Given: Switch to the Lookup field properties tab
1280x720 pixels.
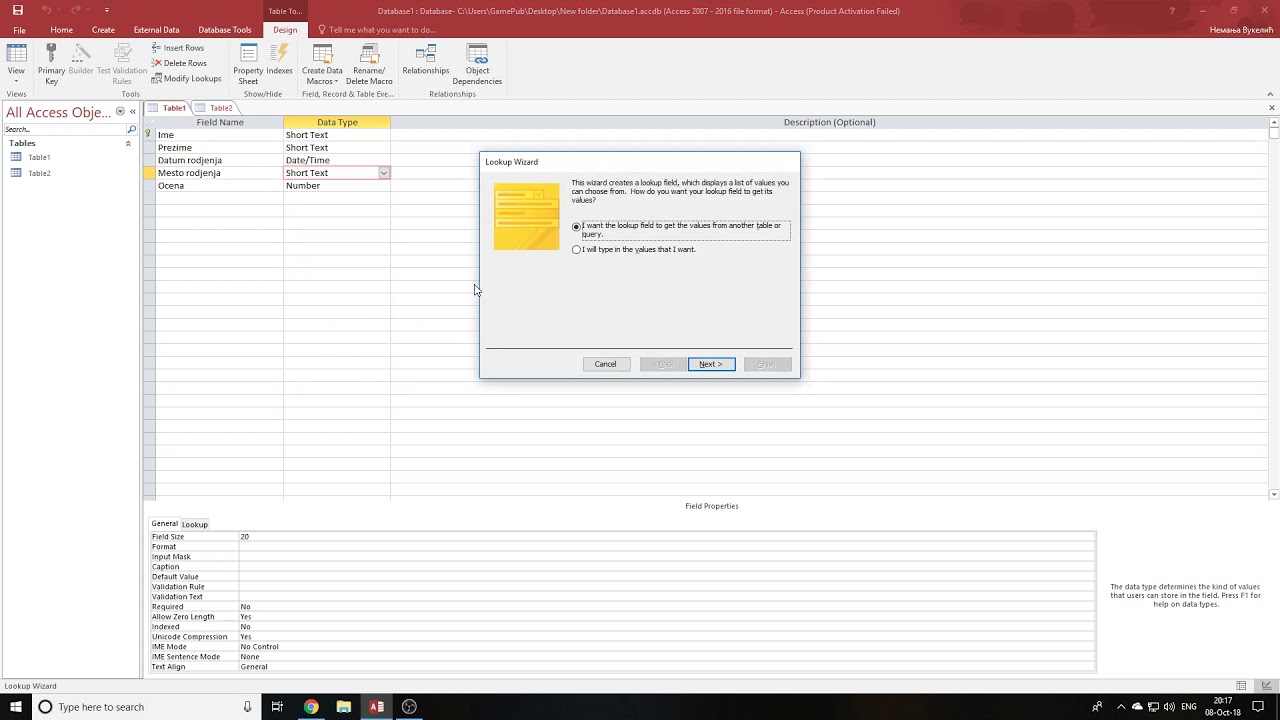Looking at the screenshot, I should click(x=195, y=524).
